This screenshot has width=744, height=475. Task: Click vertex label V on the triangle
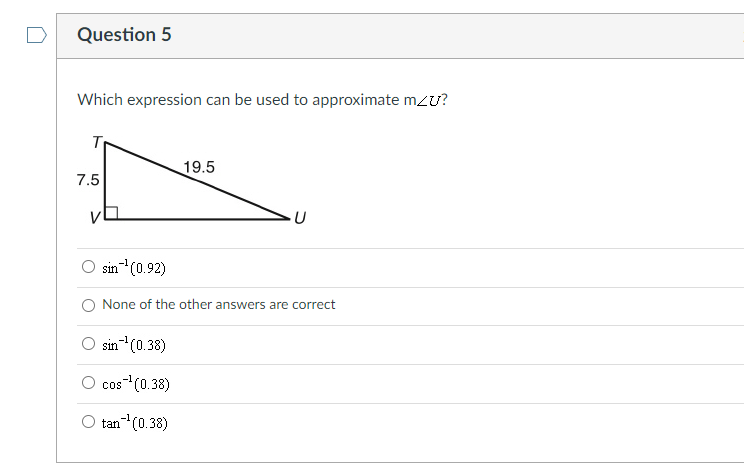tap(95, 217)
